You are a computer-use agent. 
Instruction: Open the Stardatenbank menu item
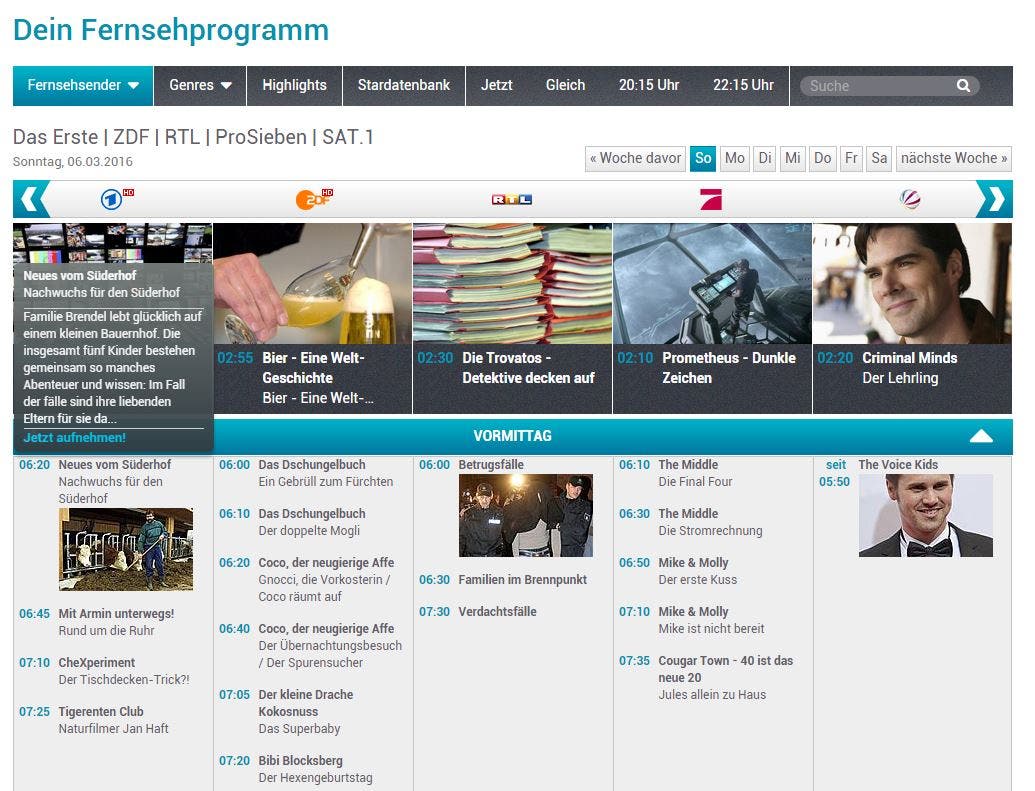tap(404, 85)
